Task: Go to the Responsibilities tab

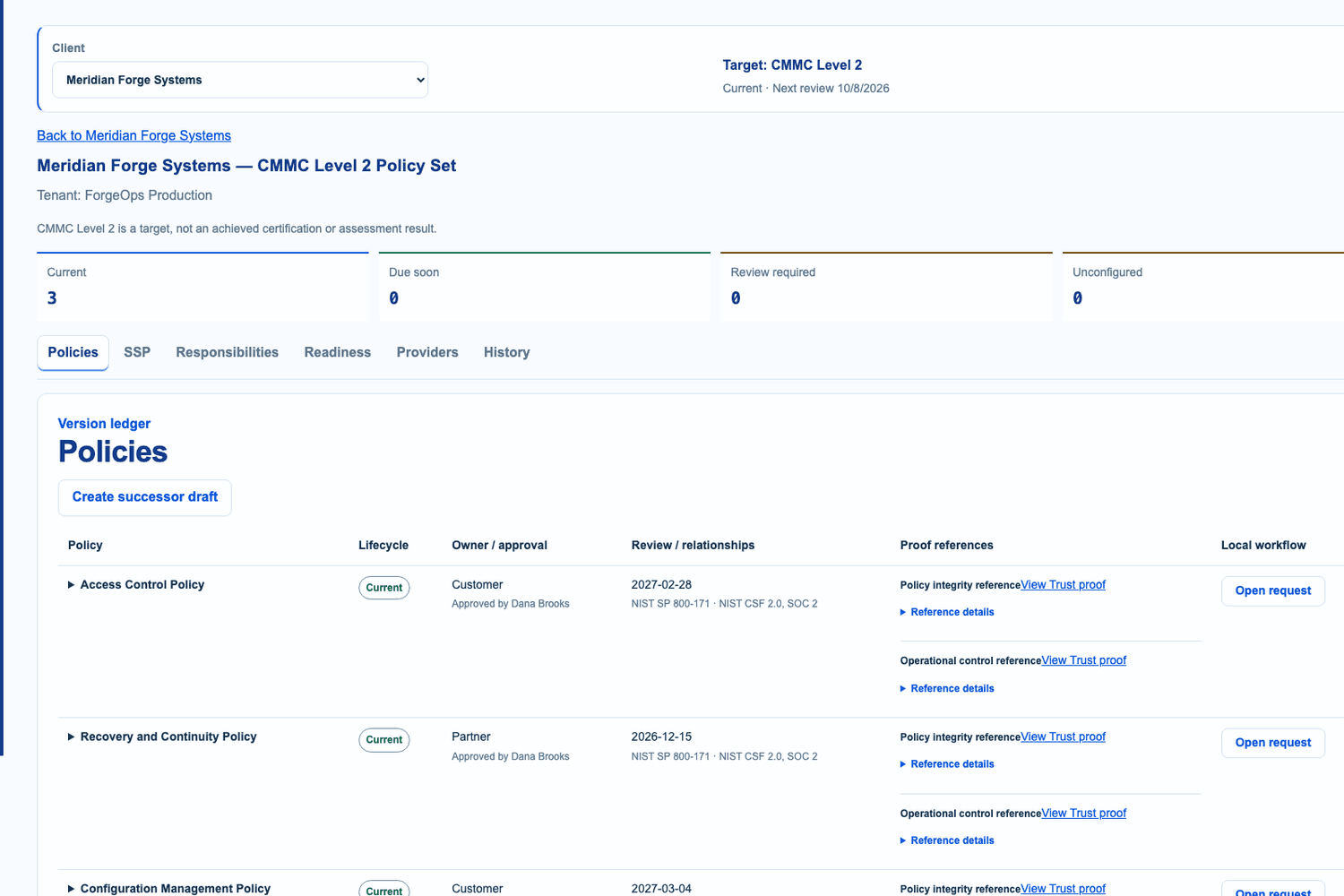Action: (x=227, y=352)
